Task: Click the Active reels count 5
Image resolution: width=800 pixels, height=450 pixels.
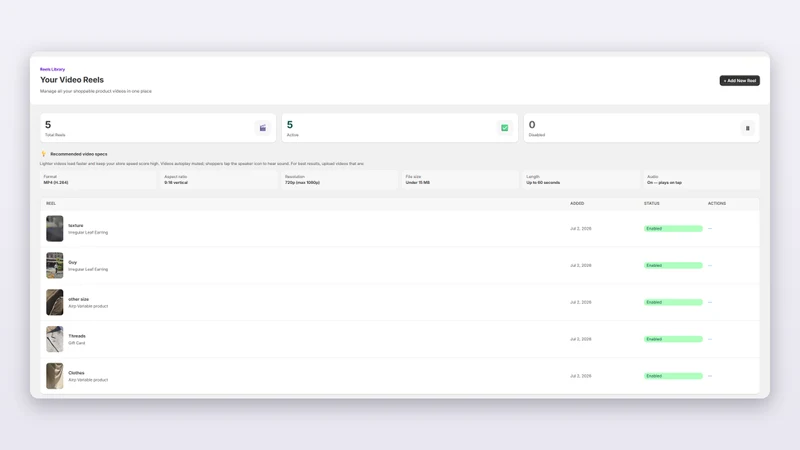Action: coord(290,124)
